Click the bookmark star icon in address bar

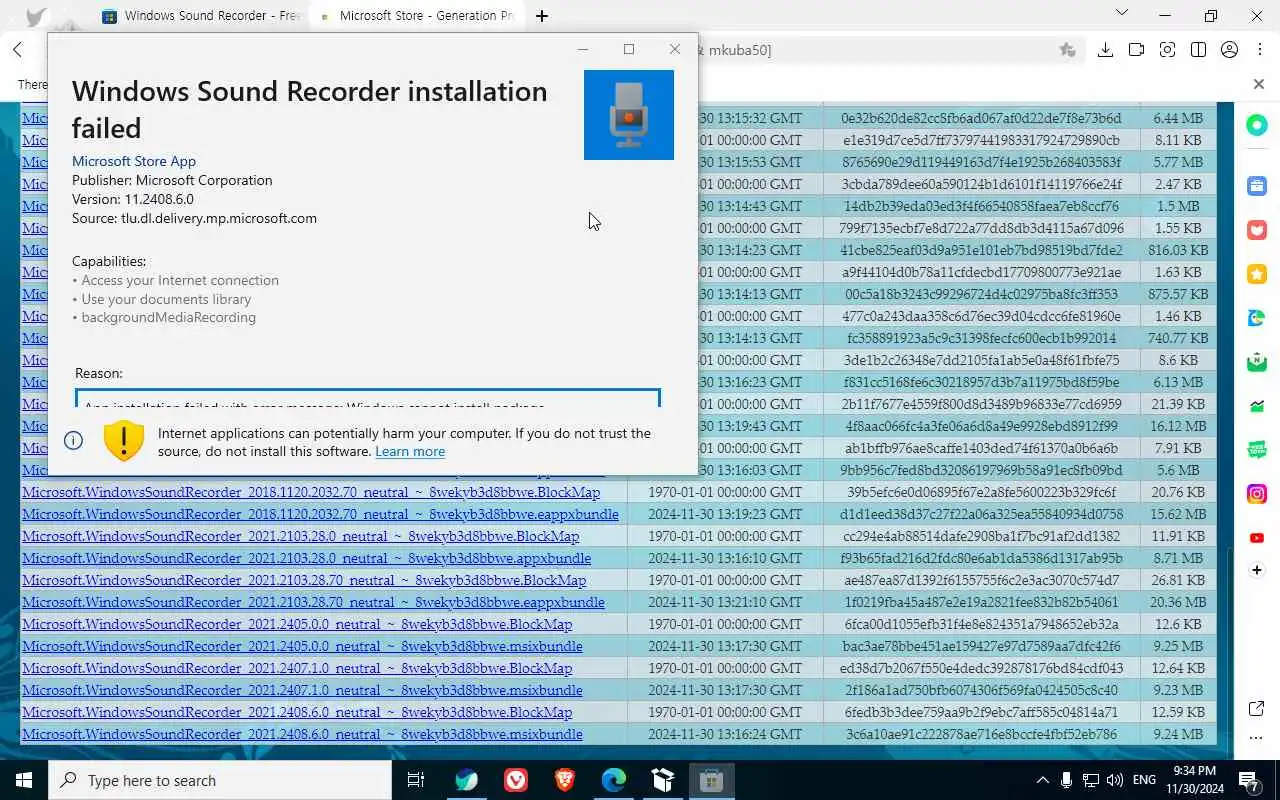pyautogui.click(x=1067, y=50)
